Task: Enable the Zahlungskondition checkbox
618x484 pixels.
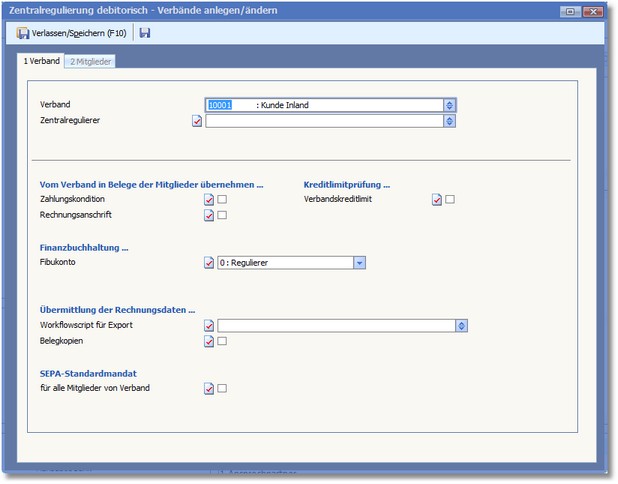Action: tap(222, 200)
